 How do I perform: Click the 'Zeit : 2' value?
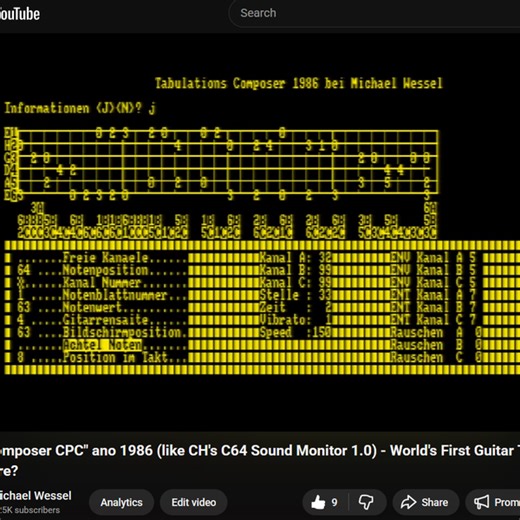click(295, 308)
